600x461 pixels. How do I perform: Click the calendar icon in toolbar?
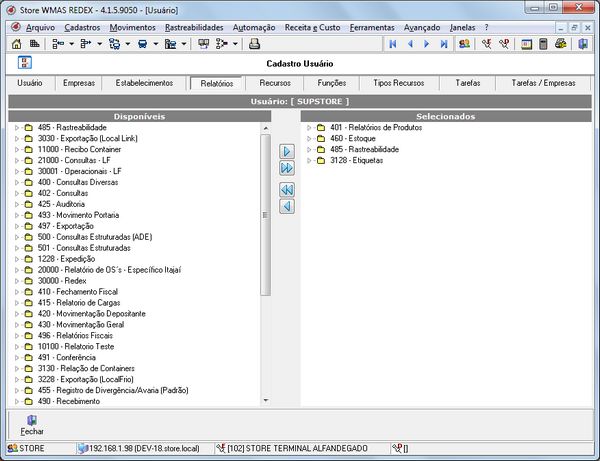(x=527, y=44)
